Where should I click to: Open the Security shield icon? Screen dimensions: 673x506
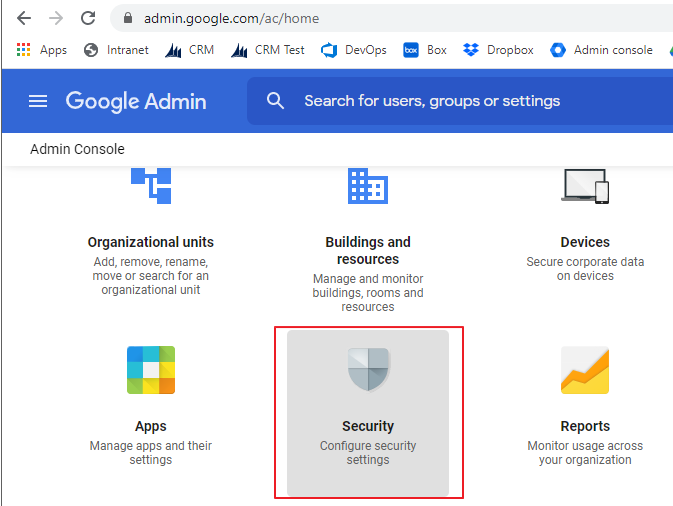point(368,370)
